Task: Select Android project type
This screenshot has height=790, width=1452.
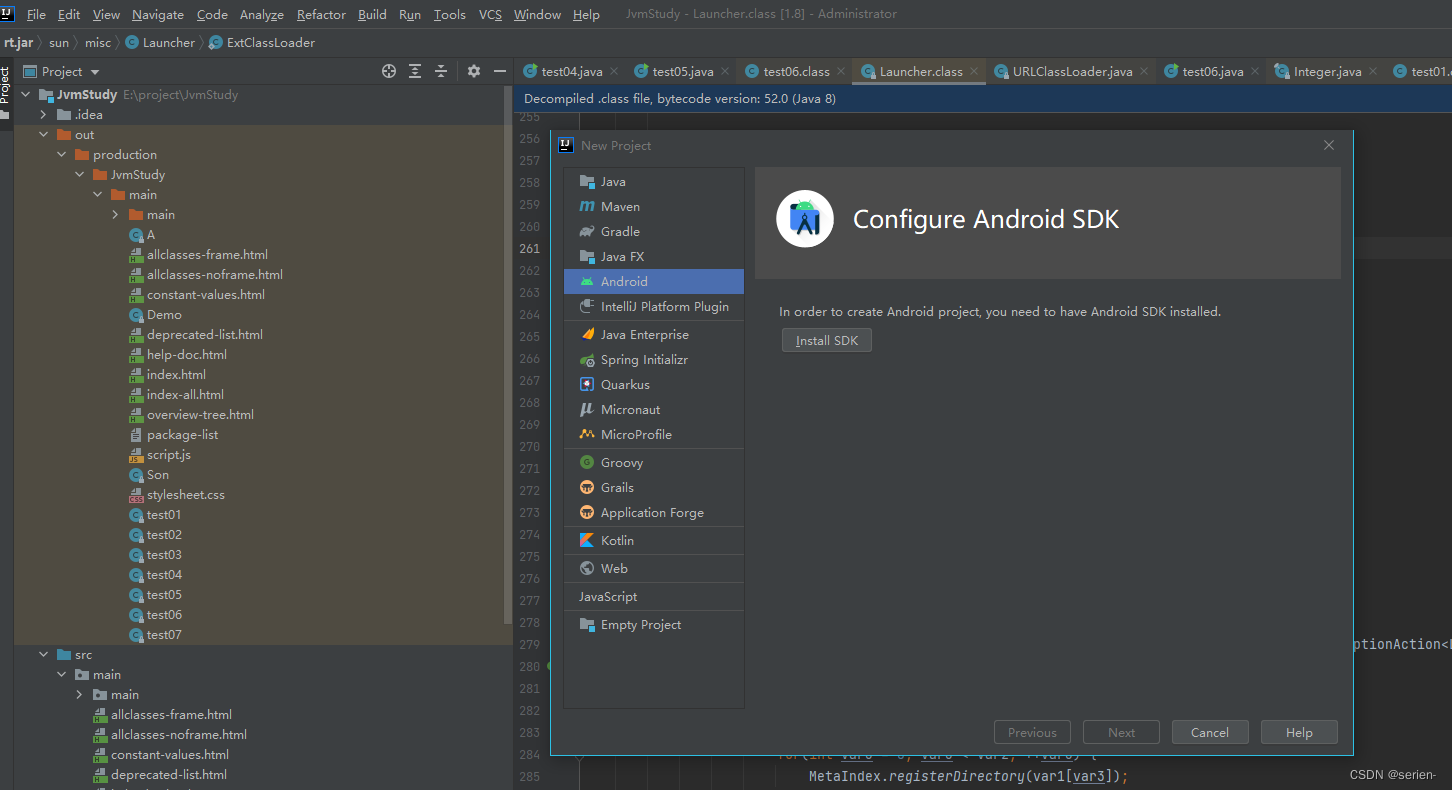Action: click(x=654, y=282)
